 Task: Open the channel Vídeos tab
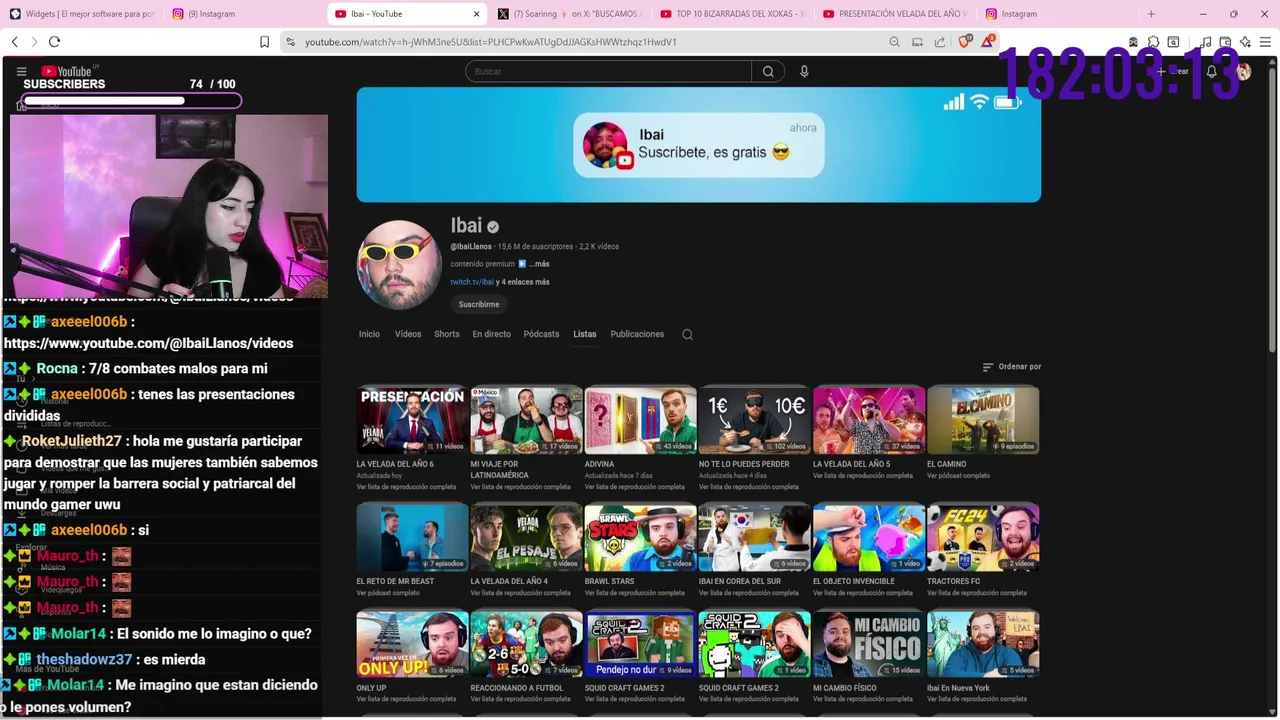pos(408,334)
